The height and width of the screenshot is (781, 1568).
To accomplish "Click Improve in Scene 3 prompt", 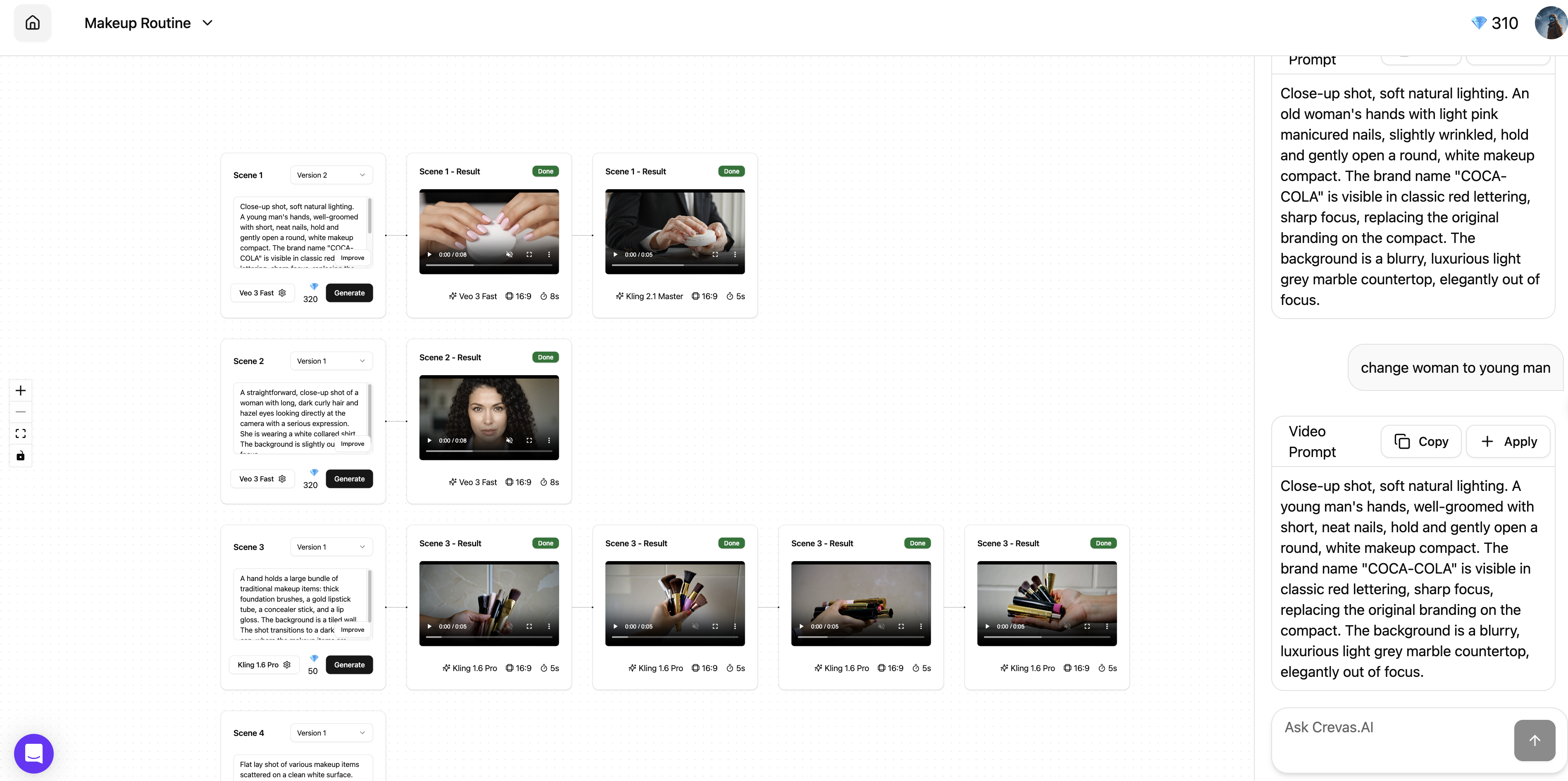I will click(353, 630).
